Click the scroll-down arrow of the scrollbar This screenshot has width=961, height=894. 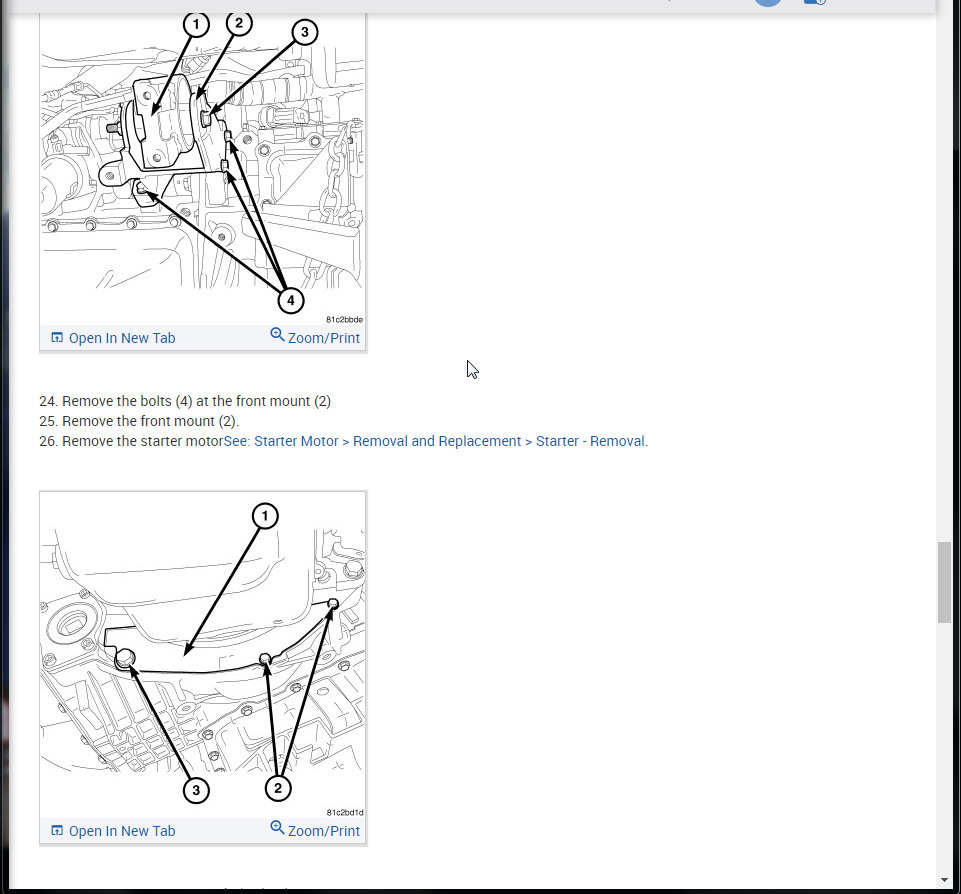coord(944,881)
